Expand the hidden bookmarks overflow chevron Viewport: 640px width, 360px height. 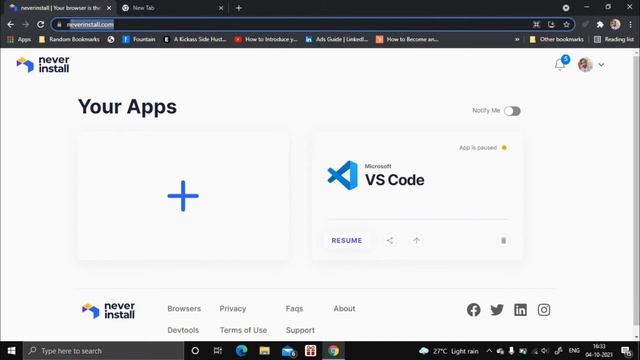[517, 40]
